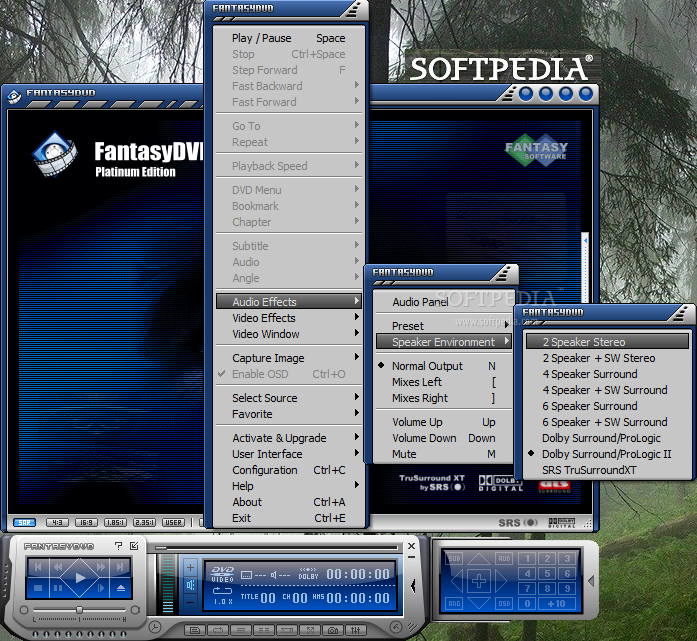Choose SRS TruSurroundXT option
The image size is (697, 641).
(x=607, y=470)
